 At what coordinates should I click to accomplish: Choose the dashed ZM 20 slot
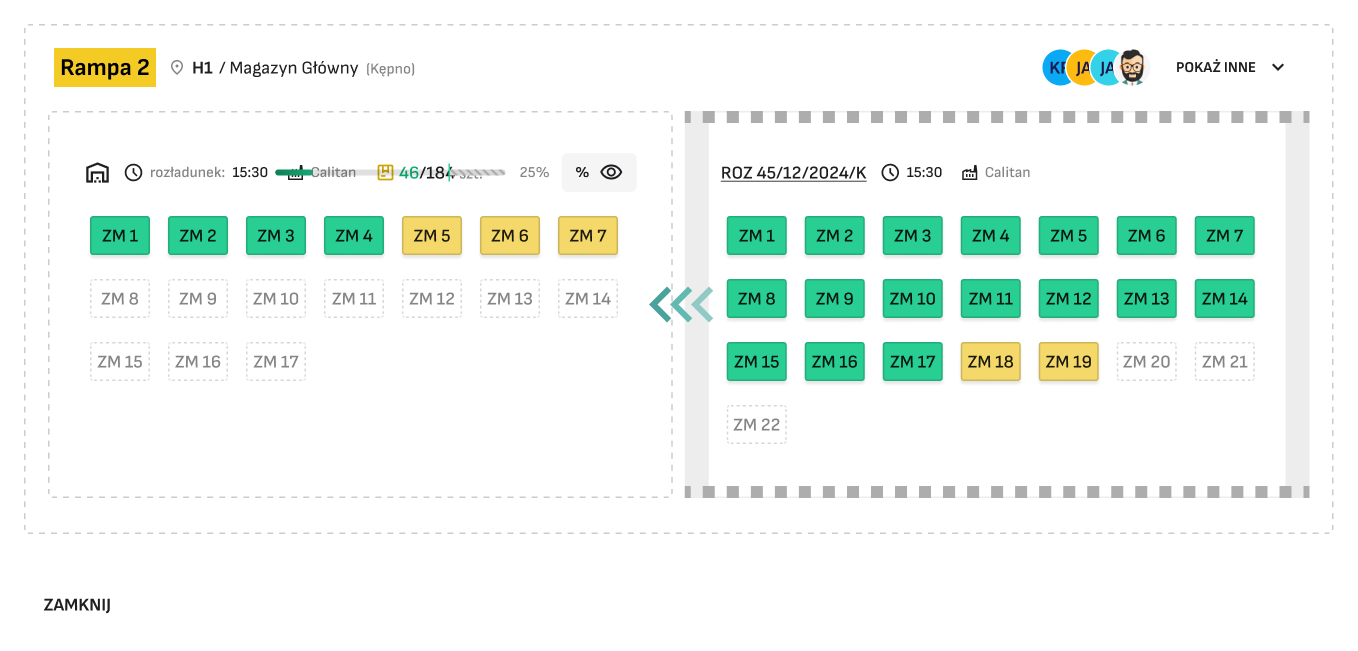[x=1147, y=361]
